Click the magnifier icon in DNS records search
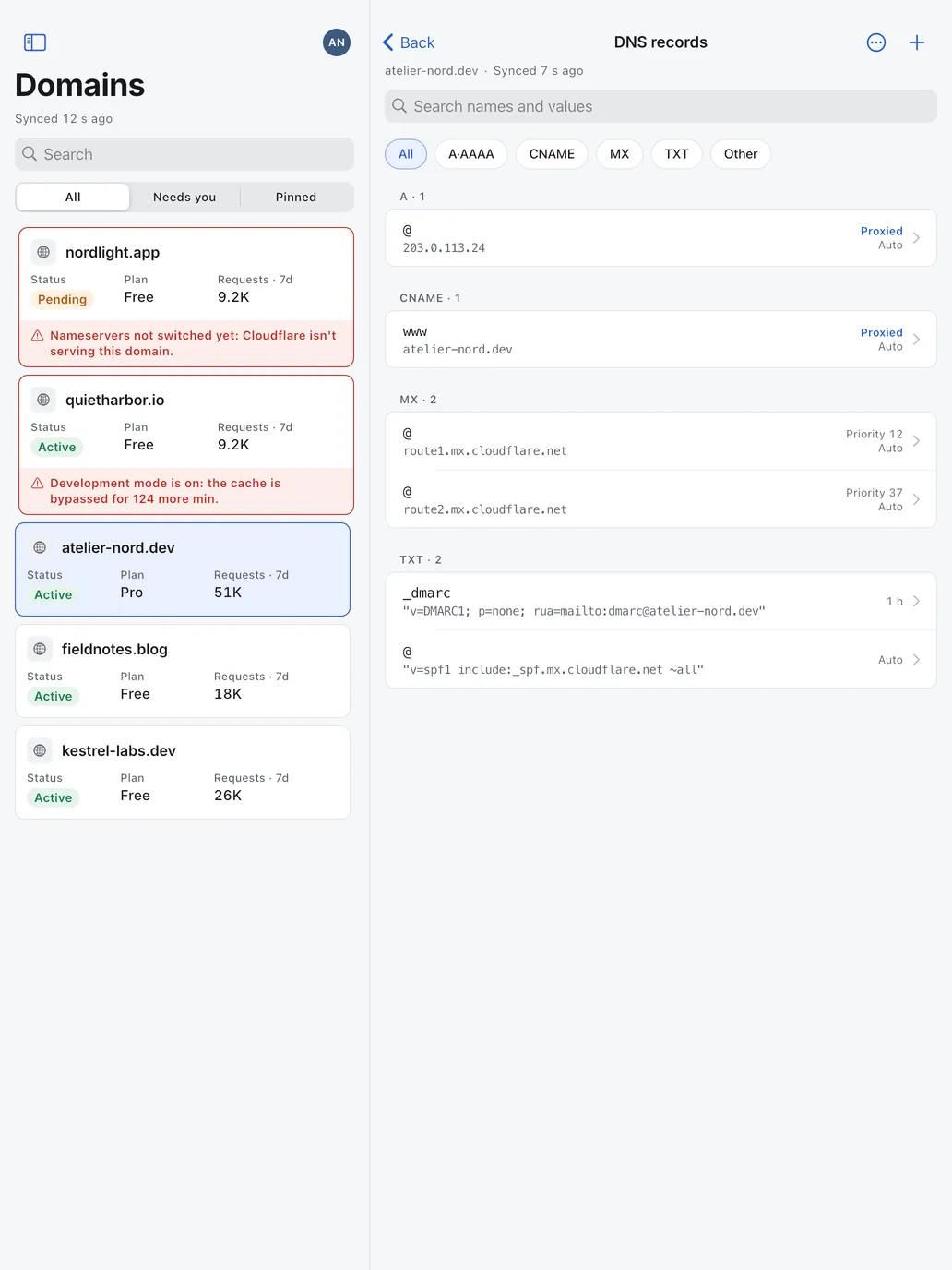952x1270 pixels. 399,106
